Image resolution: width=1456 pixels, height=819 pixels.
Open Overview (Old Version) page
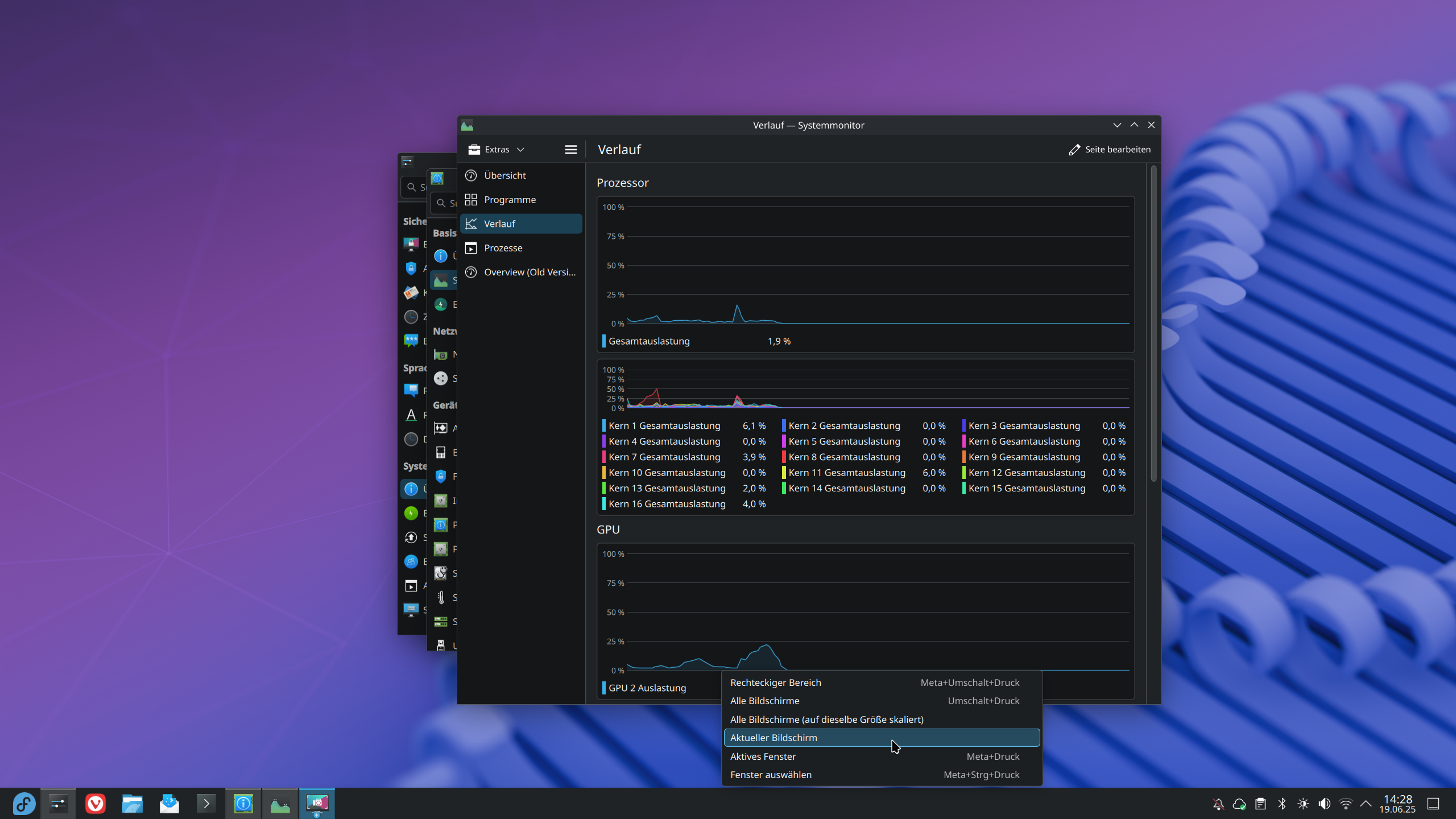[529, 272]
